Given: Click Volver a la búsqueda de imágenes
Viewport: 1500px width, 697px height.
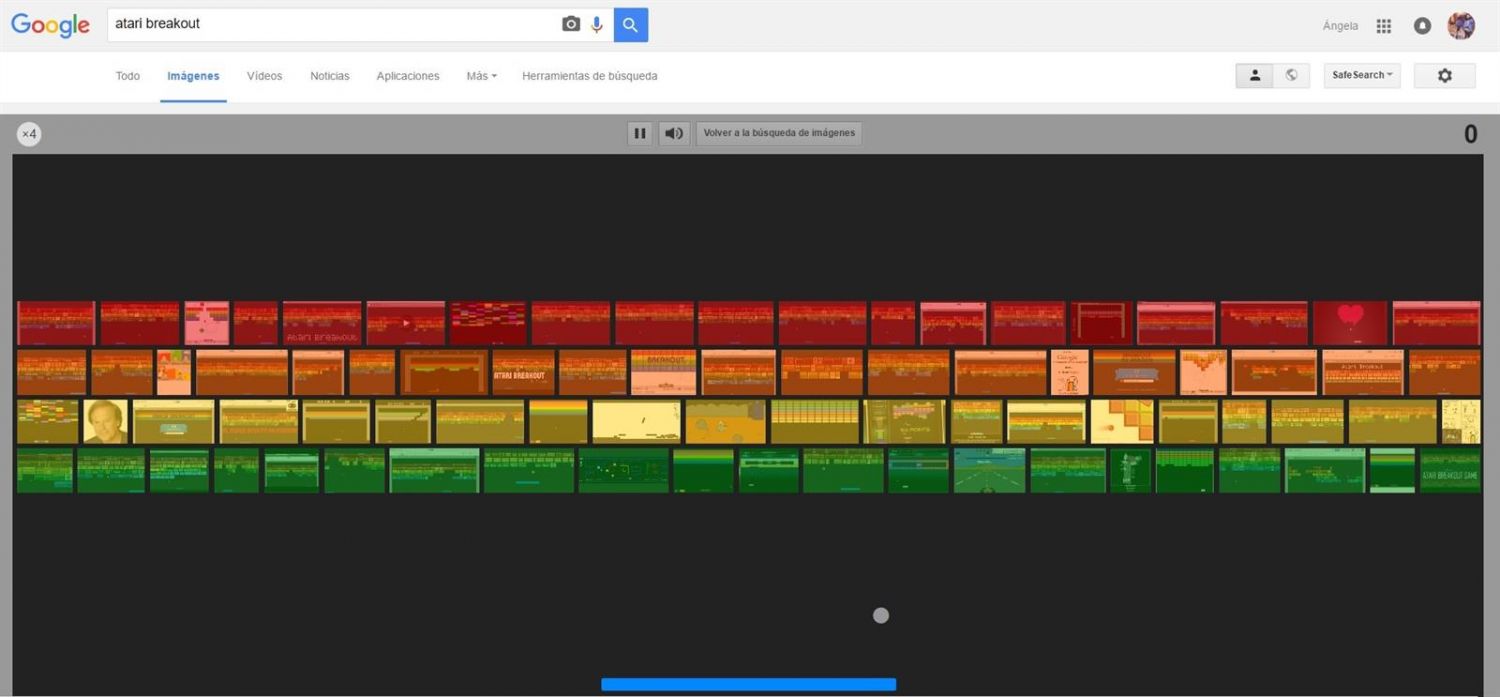Looking at the screenshot, I should point(779,133).
